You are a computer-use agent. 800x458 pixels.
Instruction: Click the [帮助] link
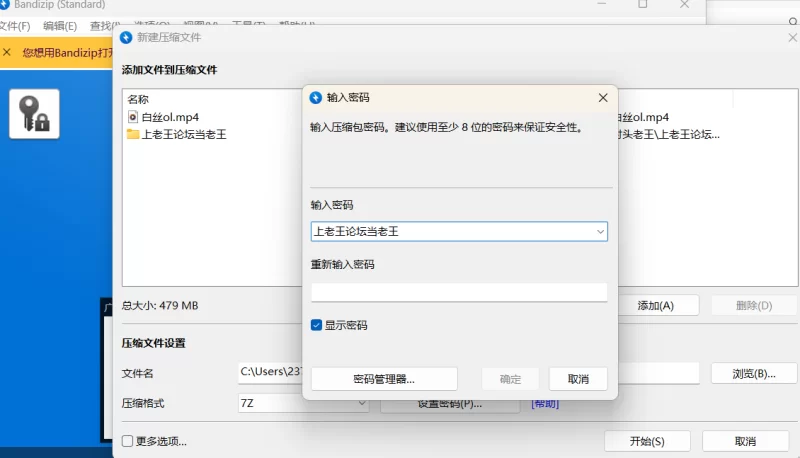[x=544, y=404]
